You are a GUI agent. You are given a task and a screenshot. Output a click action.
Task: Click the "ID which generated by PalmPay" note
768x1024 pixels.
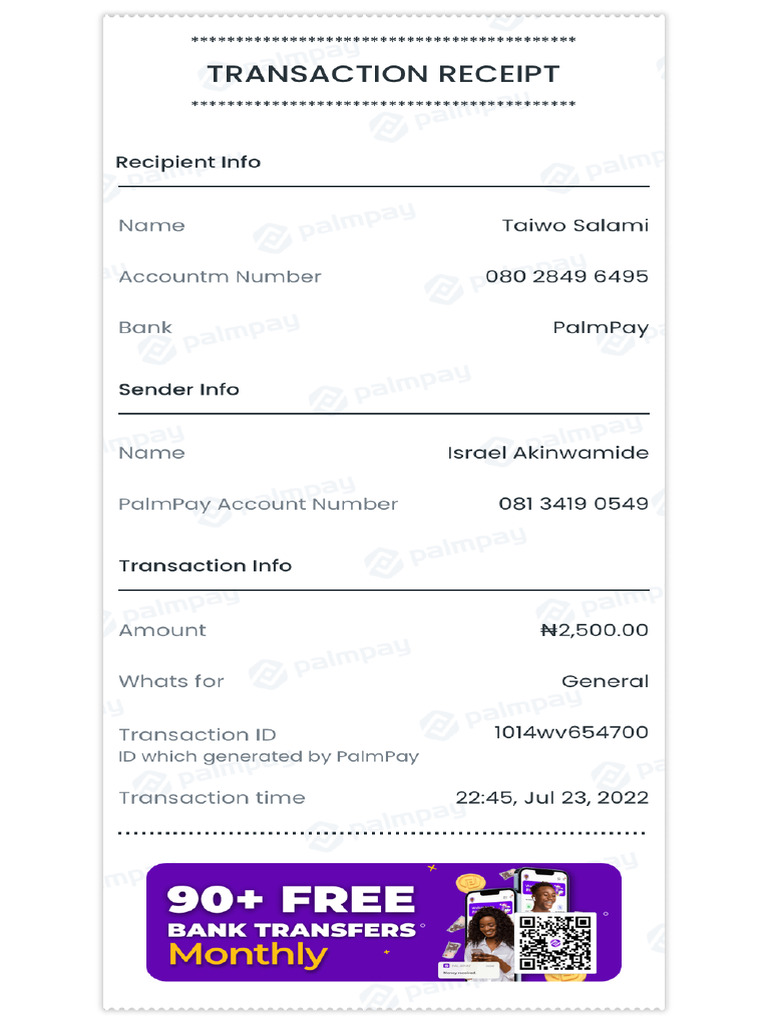pyautogui.click(x=269, y=757)
